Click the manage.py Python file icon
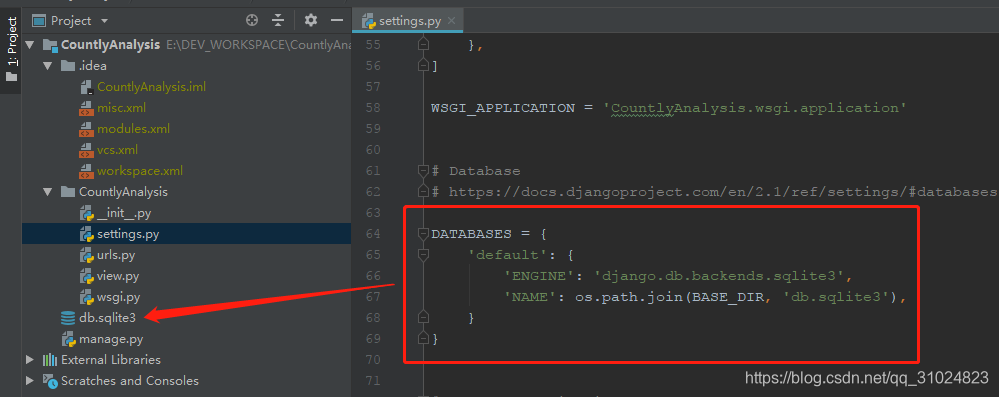This screenshot has height=397, width=999. pyautogui.click(x=68, y=339)
